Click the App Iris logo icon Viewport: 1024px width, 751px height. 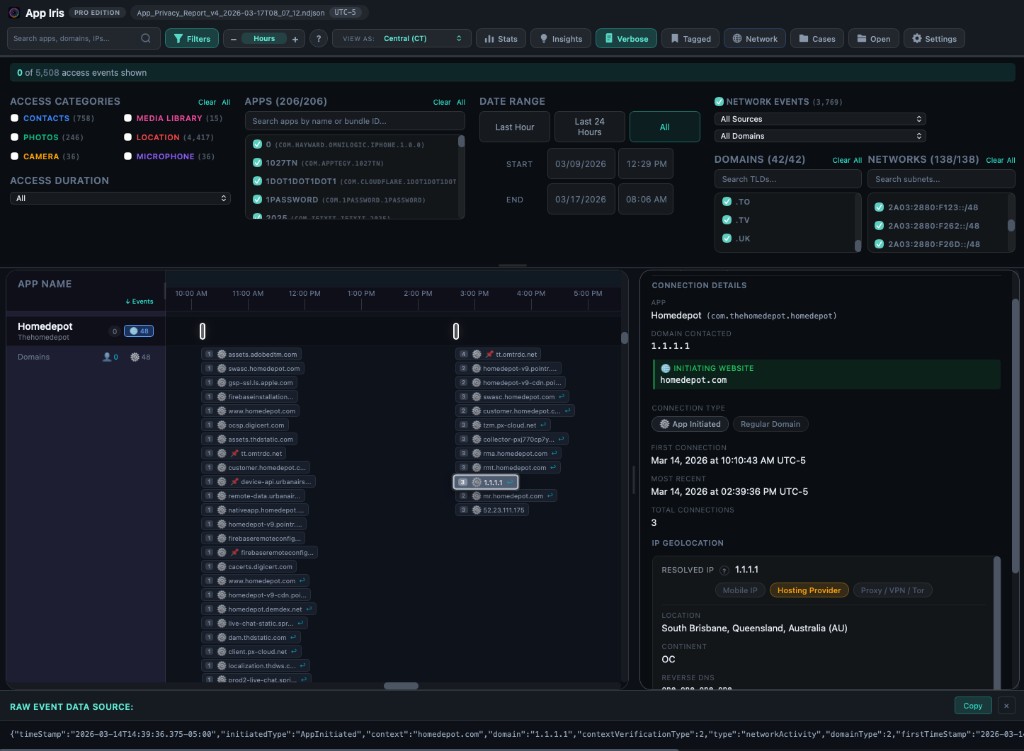pyautogui.click(x=13, y=12)
